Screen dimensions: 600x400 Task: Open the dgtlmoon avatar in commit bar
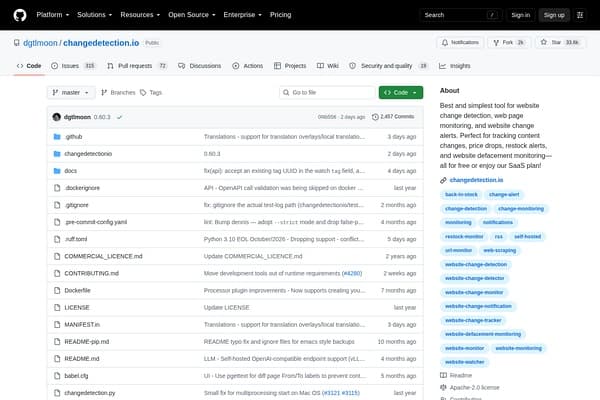point(57,117)
